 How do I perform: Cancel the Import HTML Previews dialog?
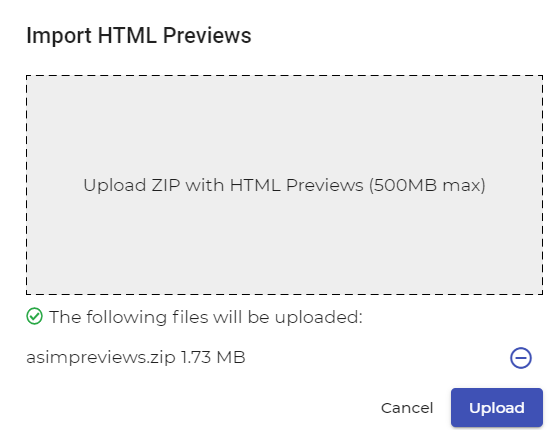407,408
